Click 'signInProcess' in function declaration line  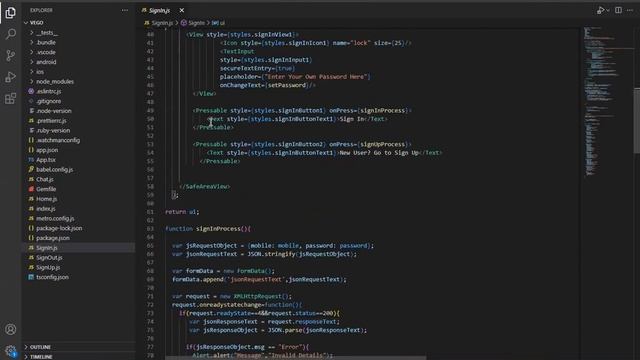tap(218, 229)
